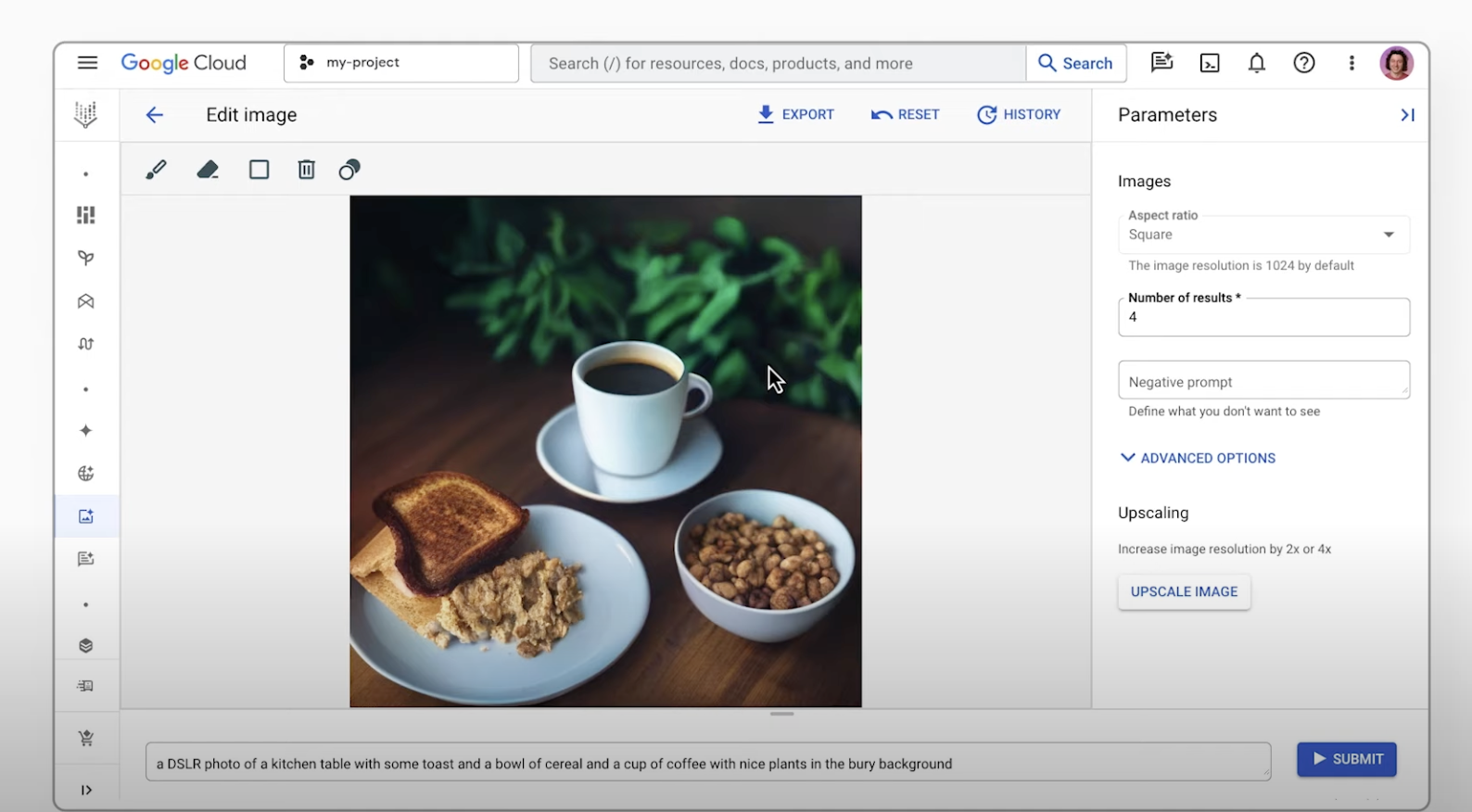Open the marketplace cart sidebar icon
The image size is (1472, 812).
pyautogui.click(x=86, y=739)
